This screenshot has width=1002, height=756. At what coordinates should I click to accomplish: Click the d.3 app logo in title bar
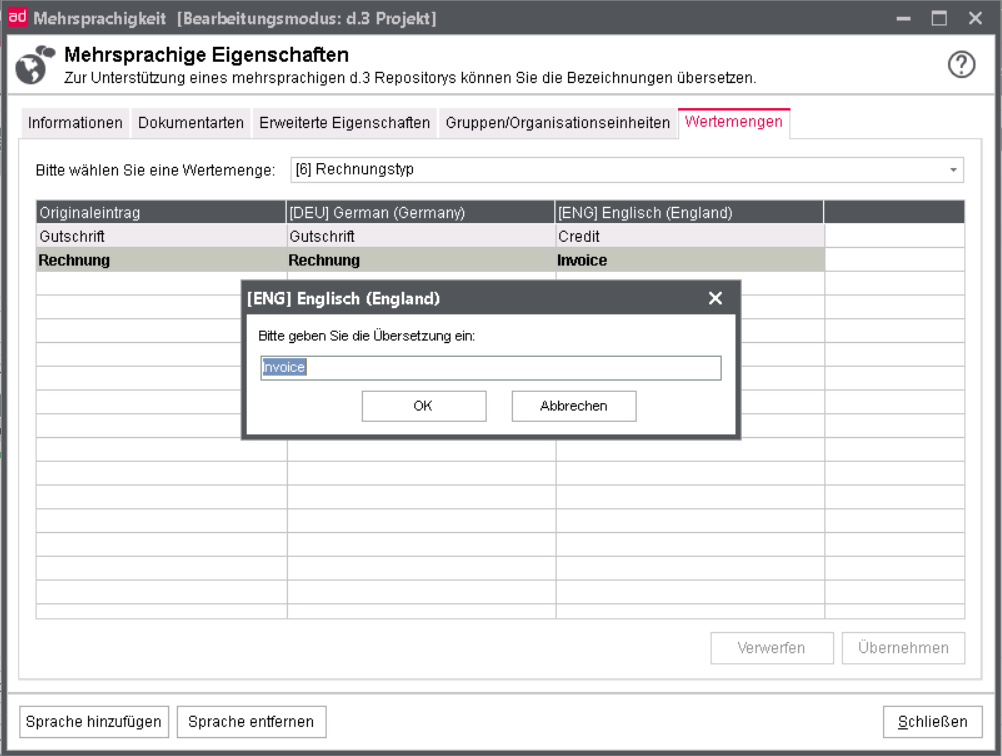click(17, 17)
